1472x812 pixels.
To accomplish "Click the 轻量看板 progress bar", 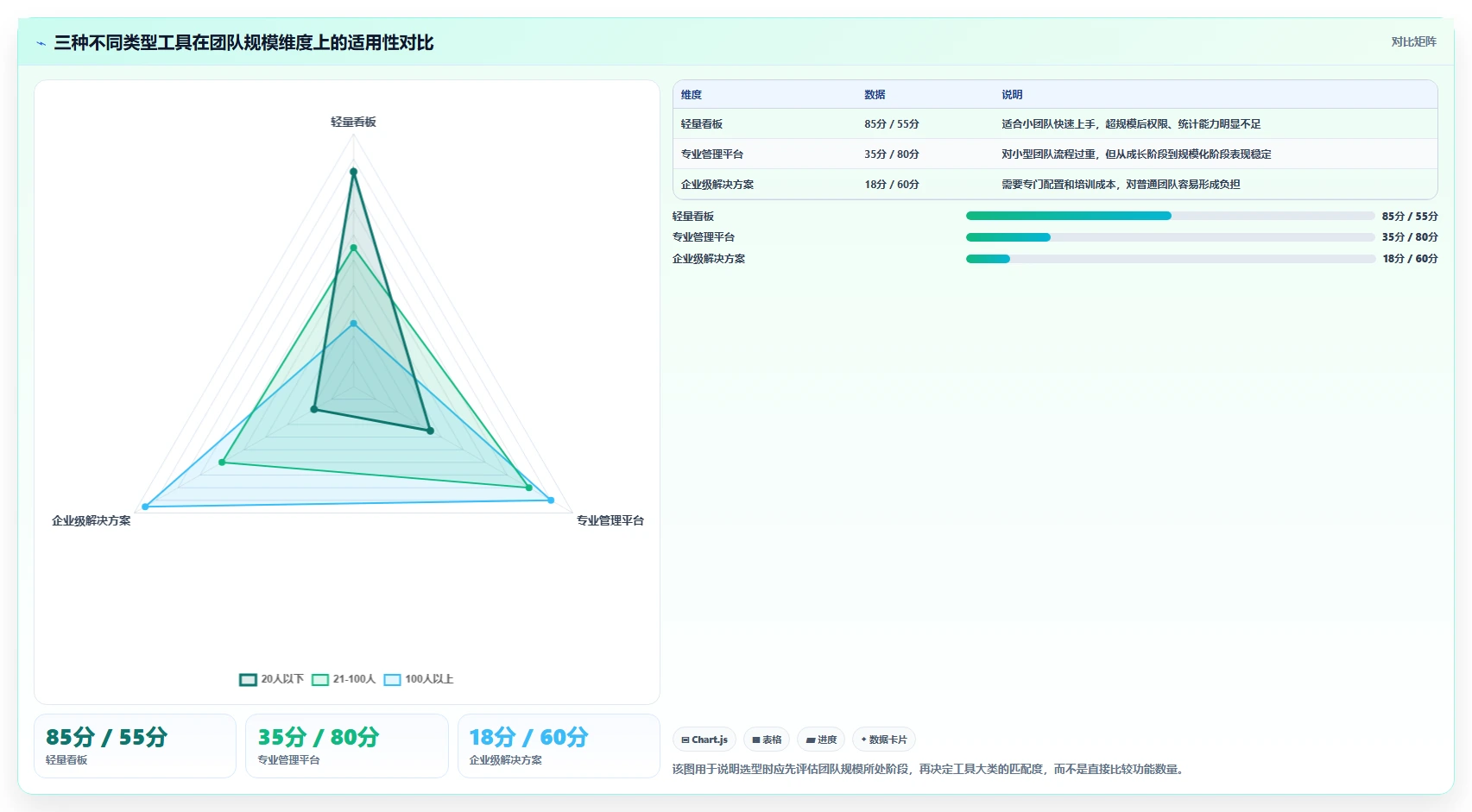I will (x=1170, y=216).
